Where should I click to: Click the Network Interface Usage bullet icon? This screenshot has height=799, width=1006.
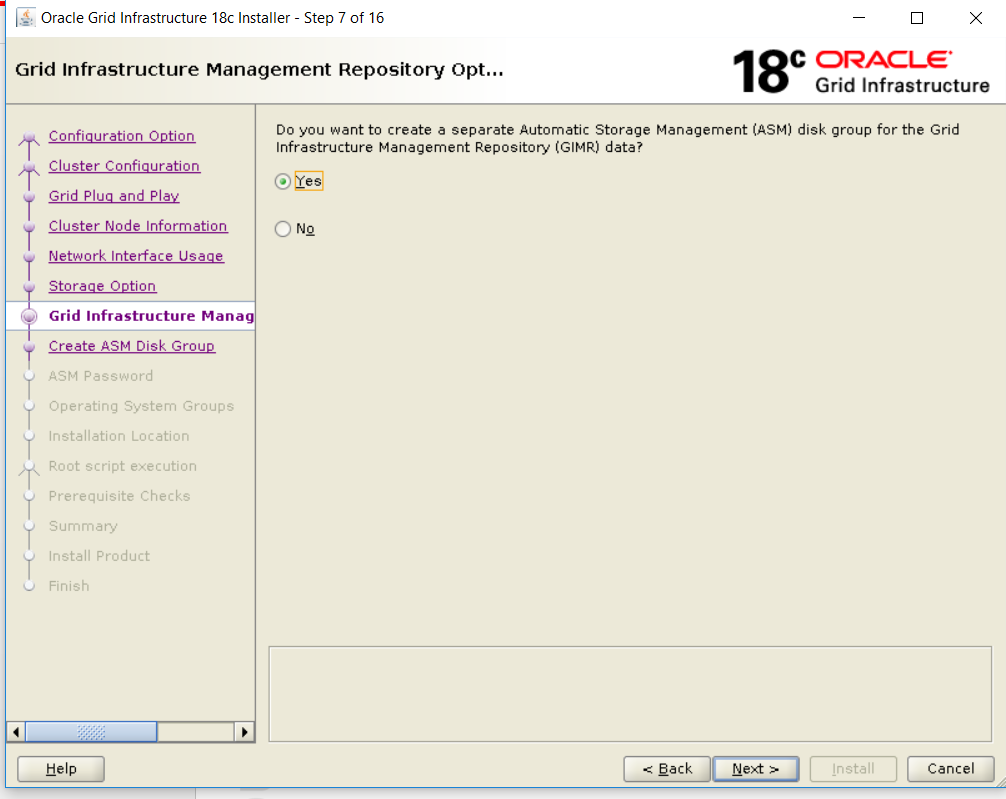29,257
